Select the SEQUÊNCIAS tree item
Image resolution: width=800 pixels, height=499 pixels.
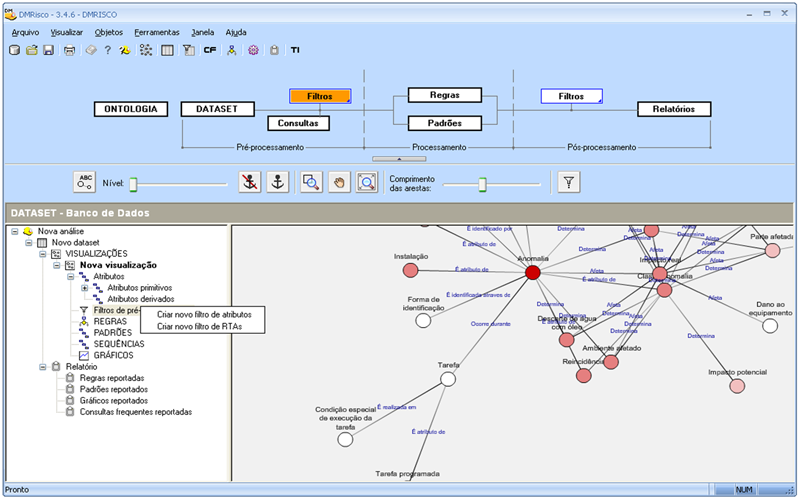click(x=119, y=344)
